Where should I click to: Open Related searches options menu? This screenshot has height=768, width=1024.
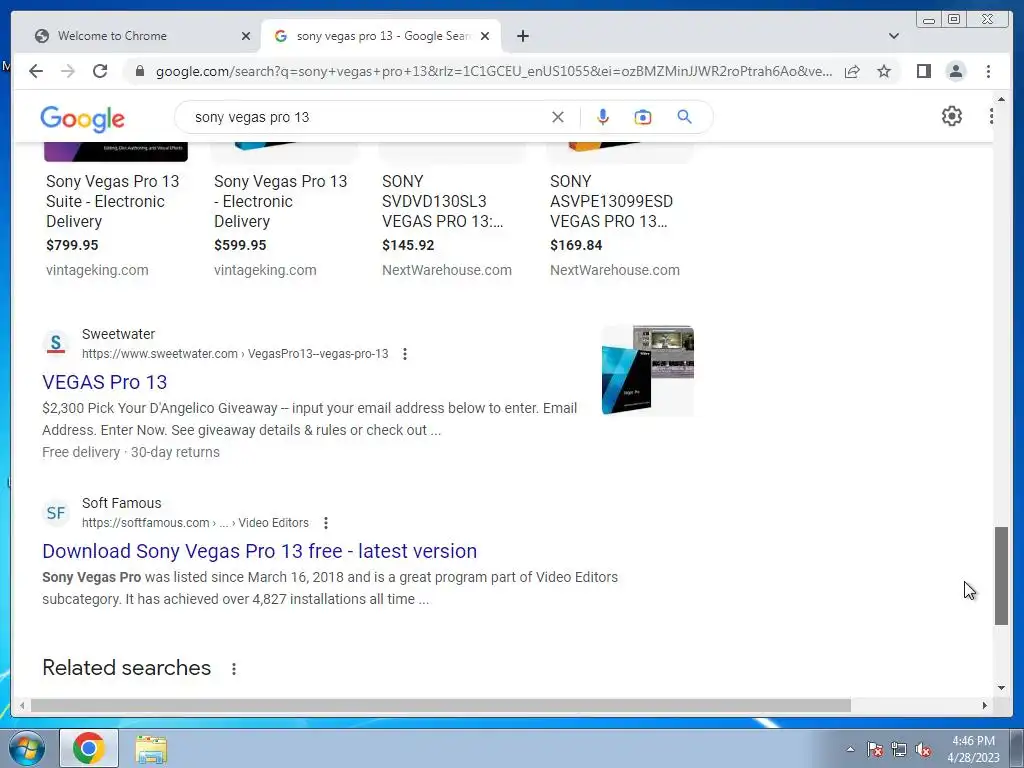tap(234, 669)
